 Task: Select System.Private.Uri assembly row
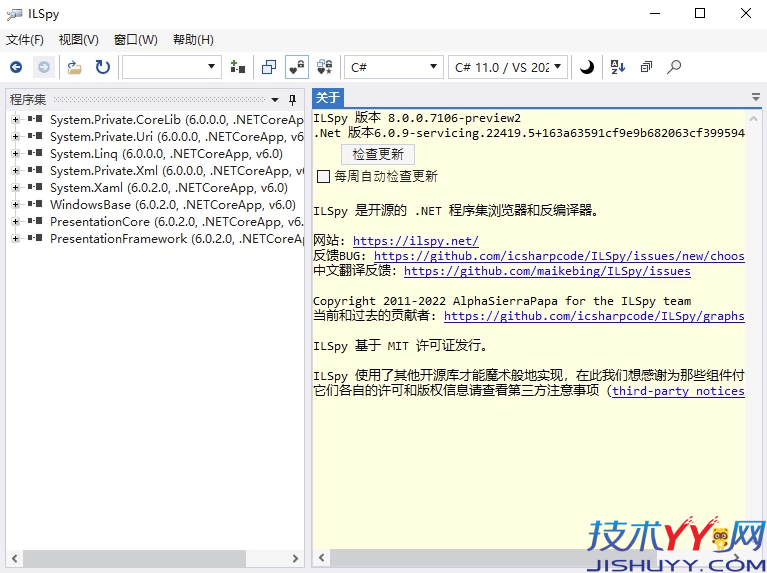click(177, 137)
